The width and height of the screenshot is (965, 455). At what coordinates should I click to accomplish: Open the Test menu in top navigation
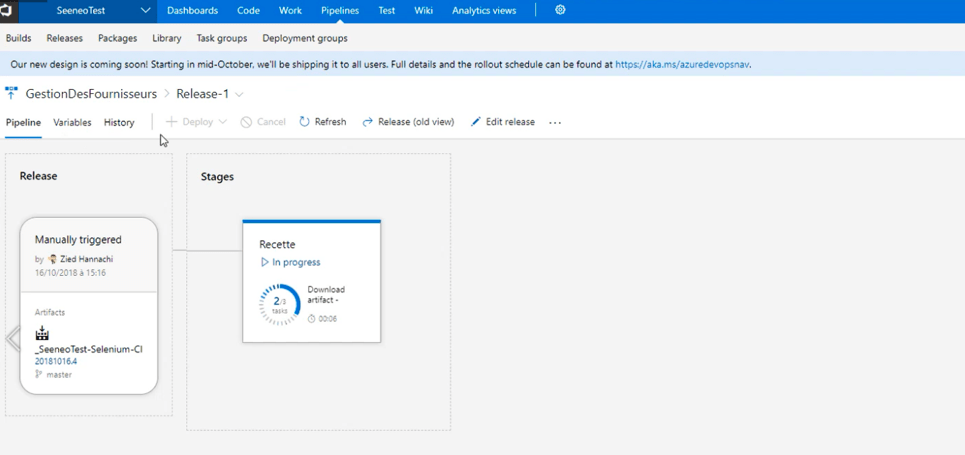[386, 11]
